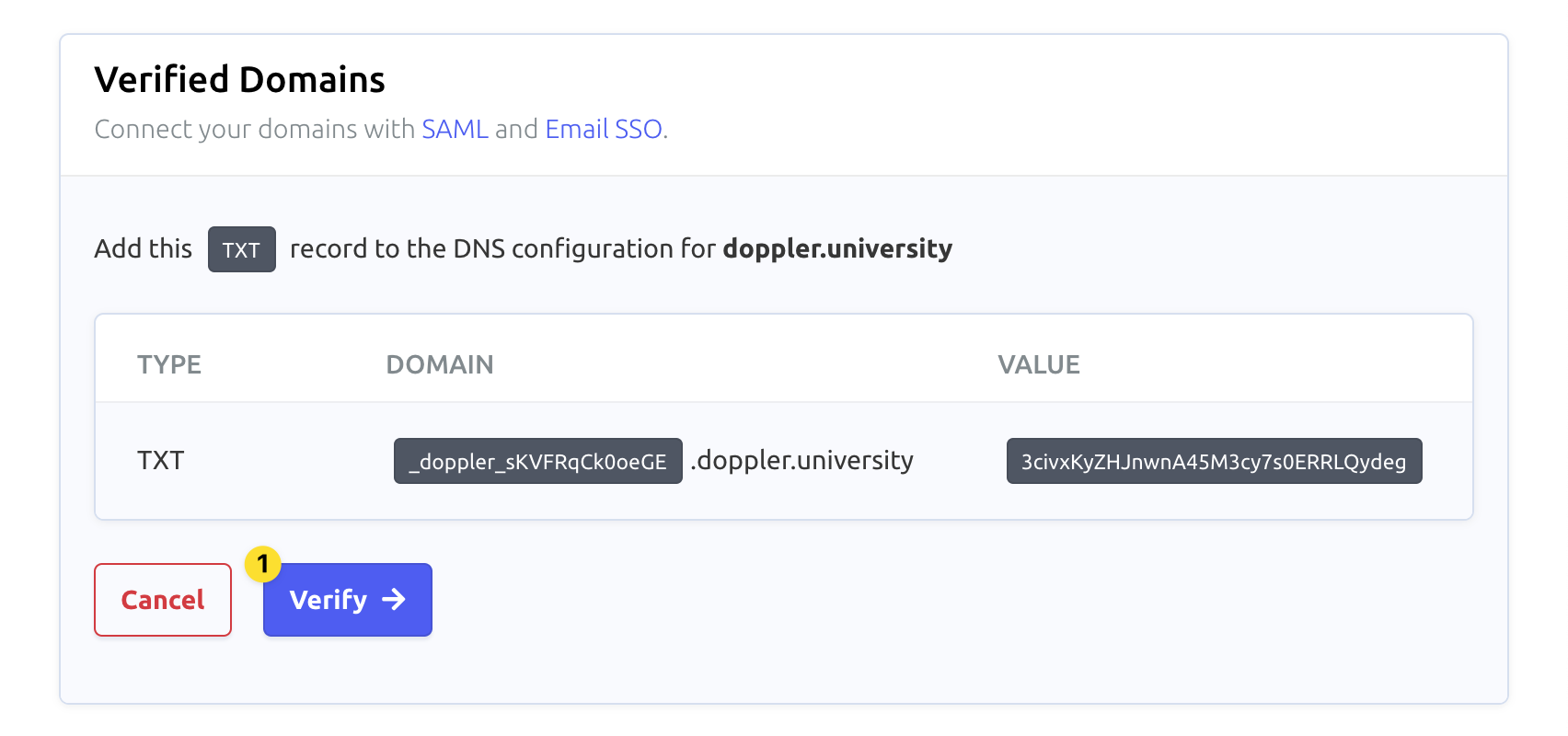Image resolution: width=1568 pixels, height=736 pixels.
Task: Click the Verified Domains heading
Action: pyautogui.click(x=240, y=79)
